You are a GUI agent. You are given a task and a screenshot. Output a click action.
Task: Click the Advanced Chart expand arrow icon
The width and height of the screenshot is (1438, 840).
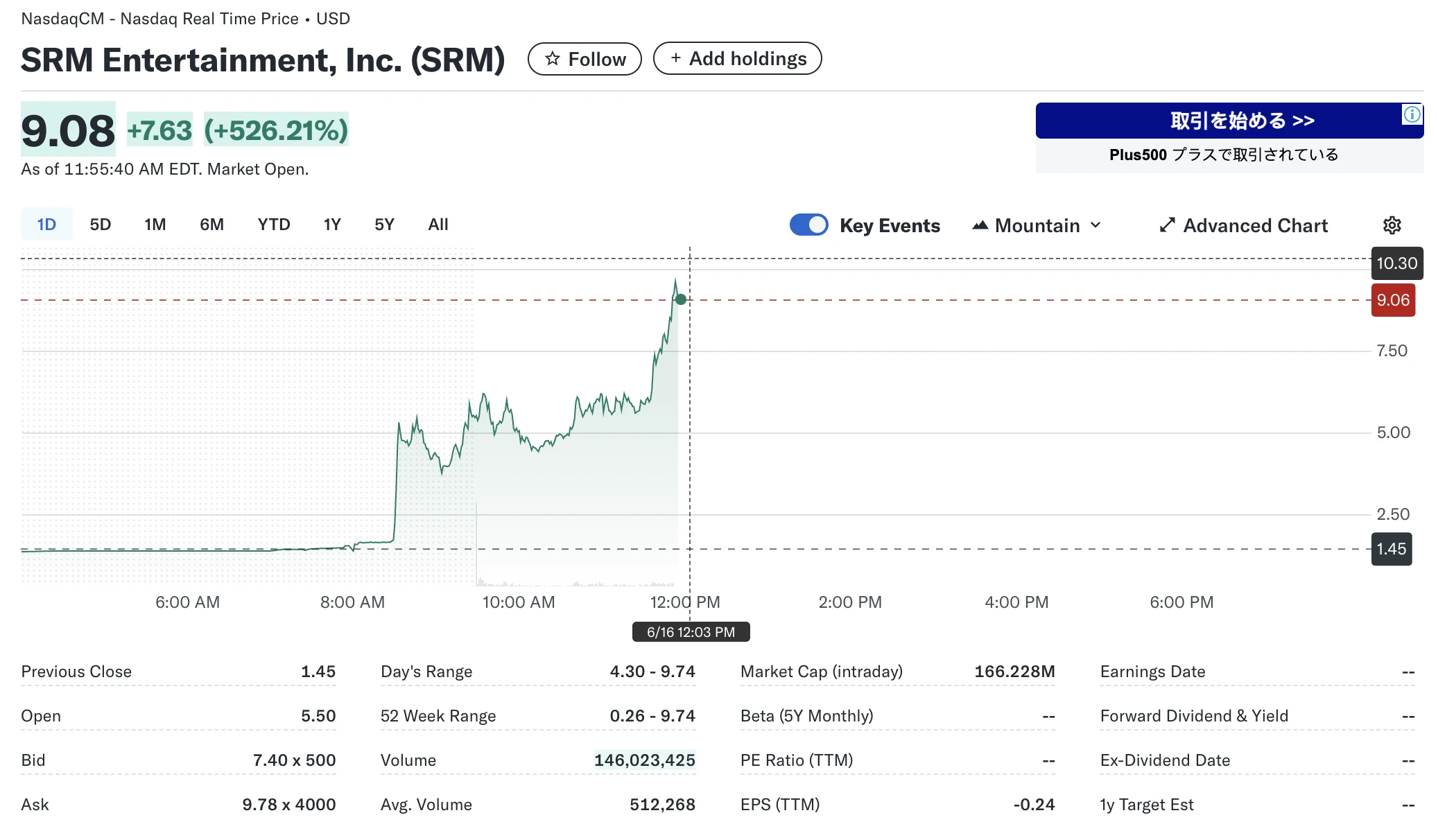point(1168,225)
